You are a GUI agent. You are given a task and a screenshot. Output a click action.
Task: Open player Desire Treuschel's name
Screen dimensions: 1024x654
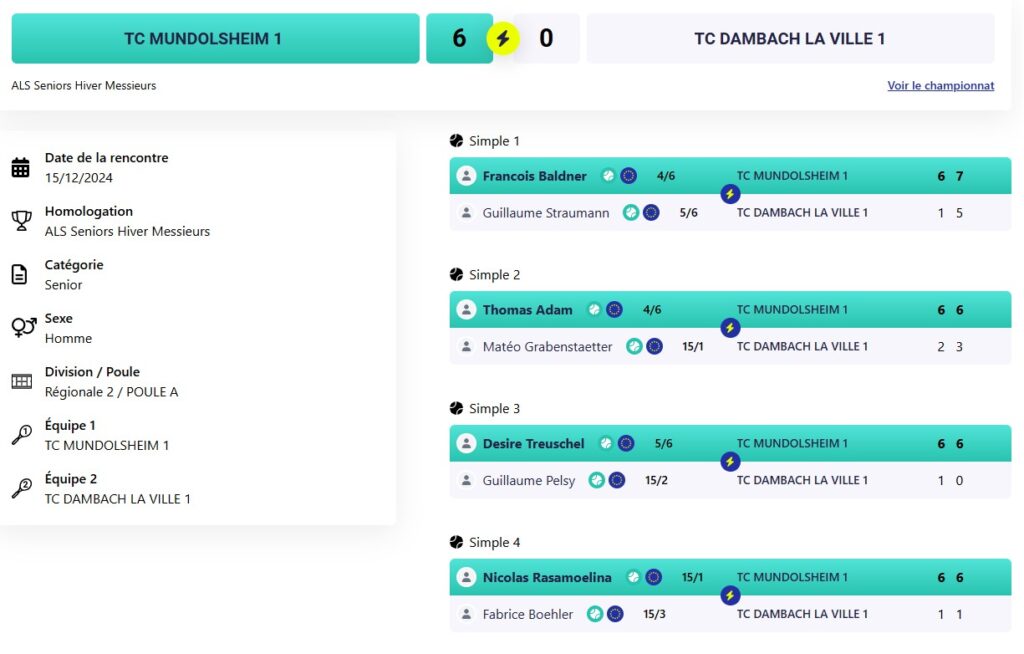(534, 444)
